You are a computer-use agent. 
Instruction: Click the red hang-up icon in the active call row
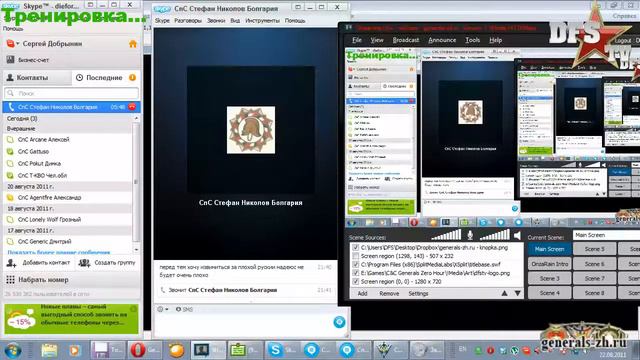pyautogui.click(x=132, y=107)
